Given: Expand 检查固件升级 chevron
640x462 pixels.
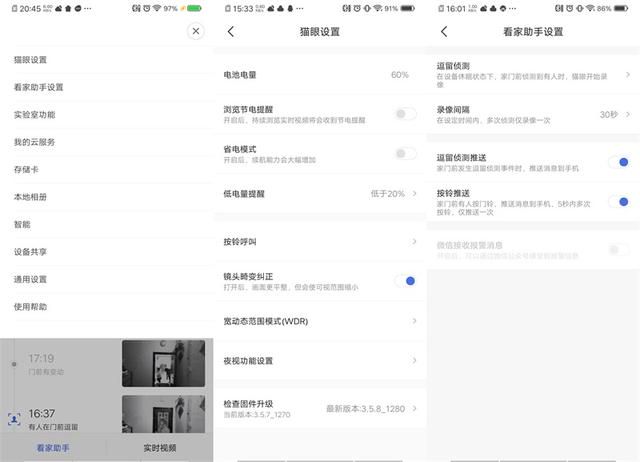Looking at the screenshot, I should (x=414, y=408).
